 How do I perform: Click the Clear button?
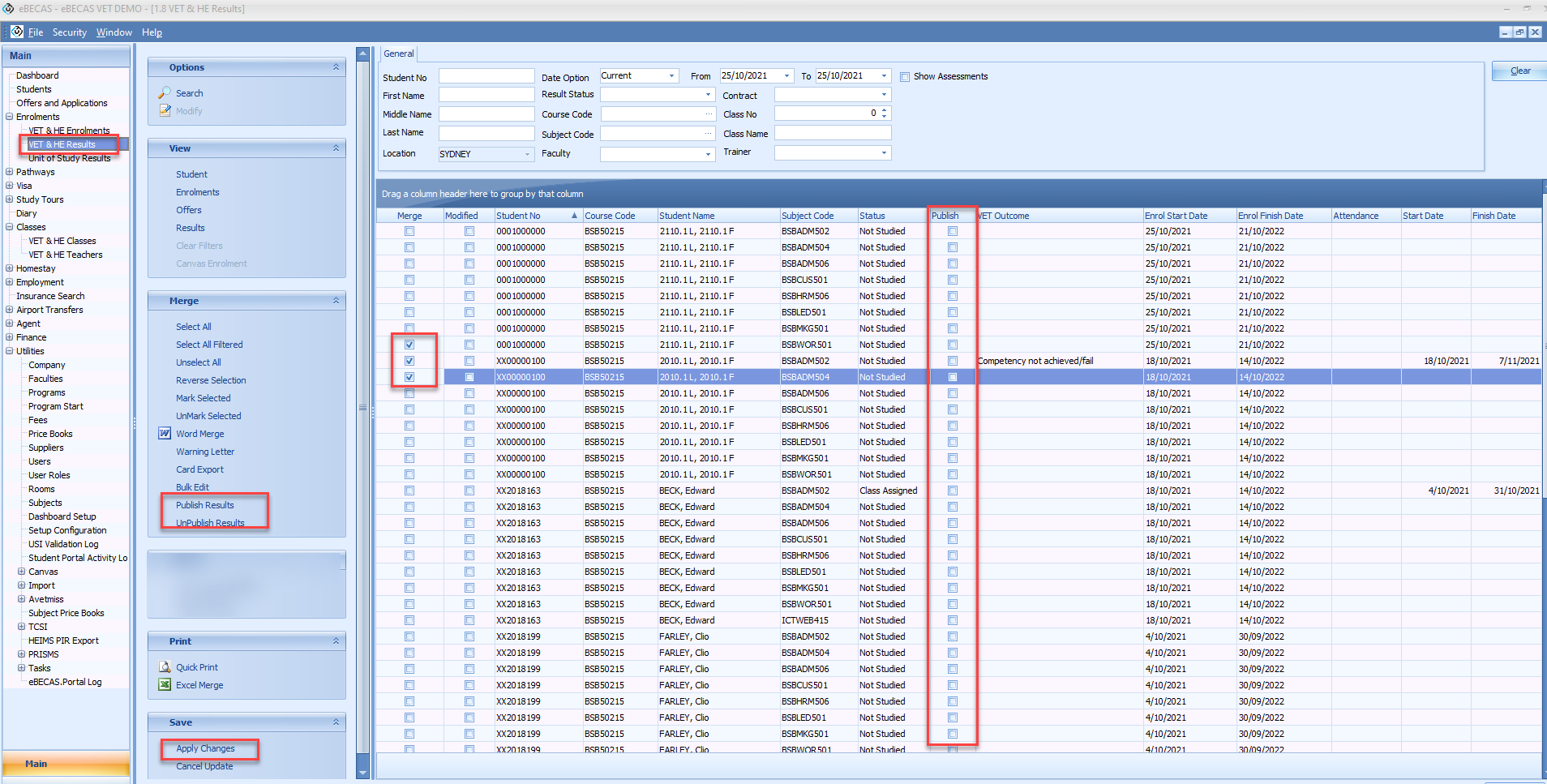(1519, 71)
